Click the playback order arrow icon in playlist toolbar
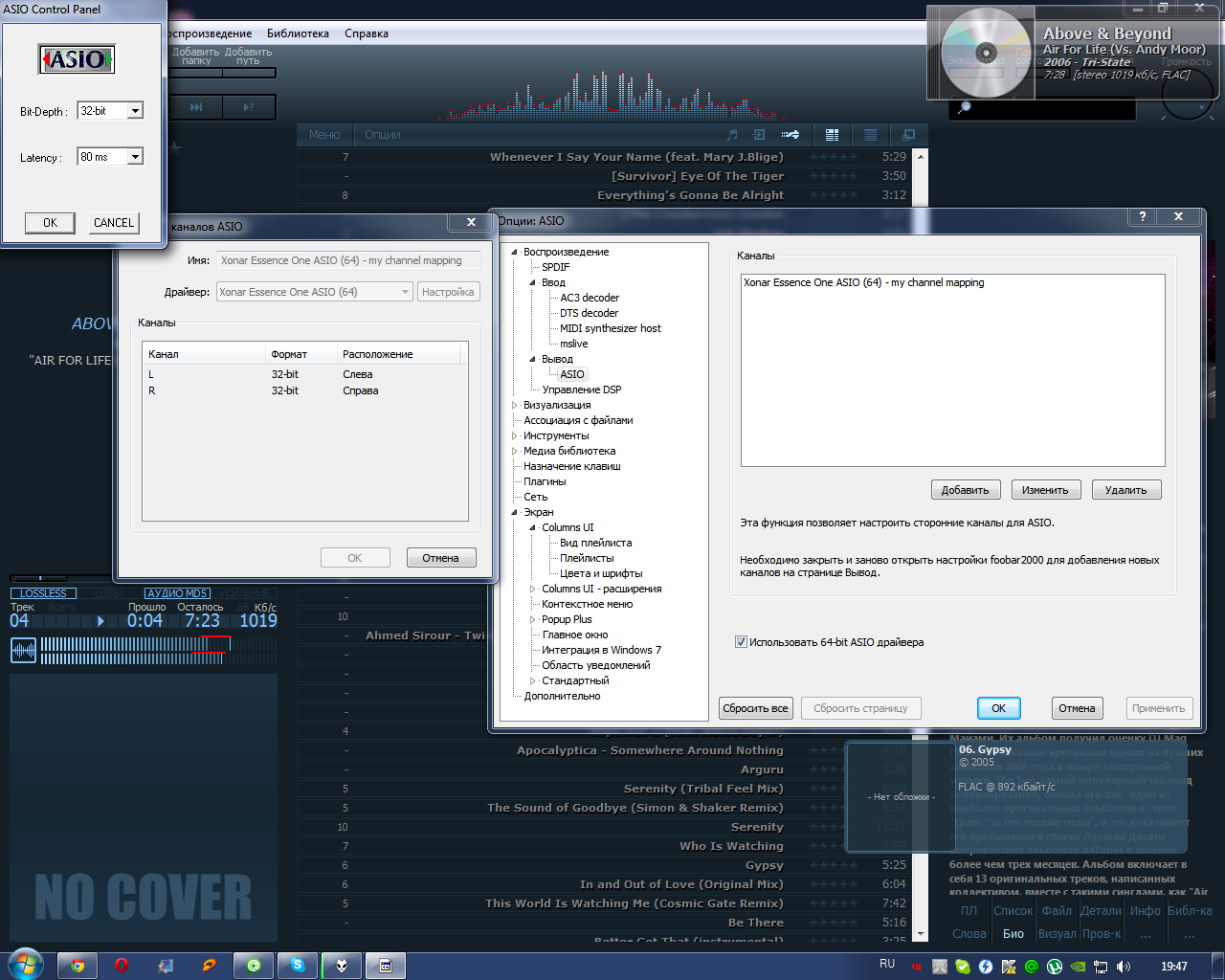The width and height of the screenshot is (1225, 980). coord(791,135)
